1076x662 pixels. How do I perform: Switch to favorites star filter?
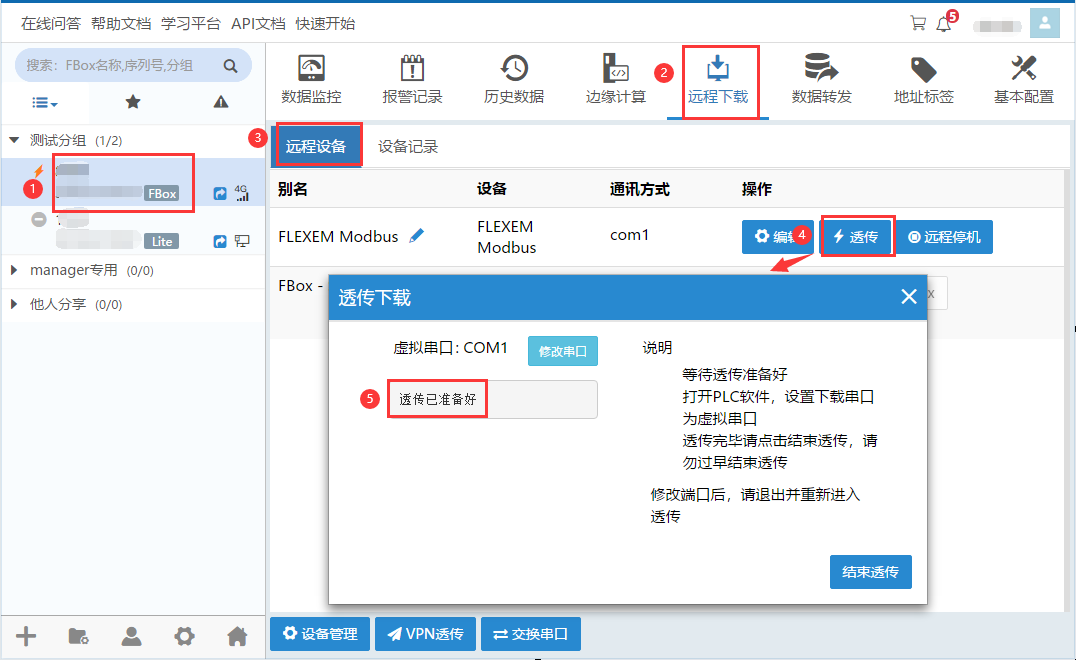pos(132,102)
